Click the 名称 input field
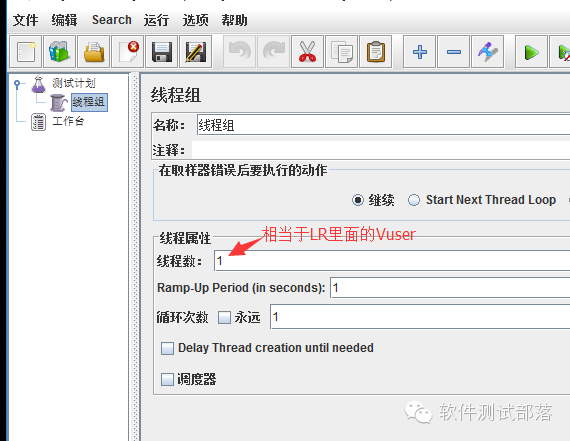This screenshot has width=570, height=441. point(383,125)
